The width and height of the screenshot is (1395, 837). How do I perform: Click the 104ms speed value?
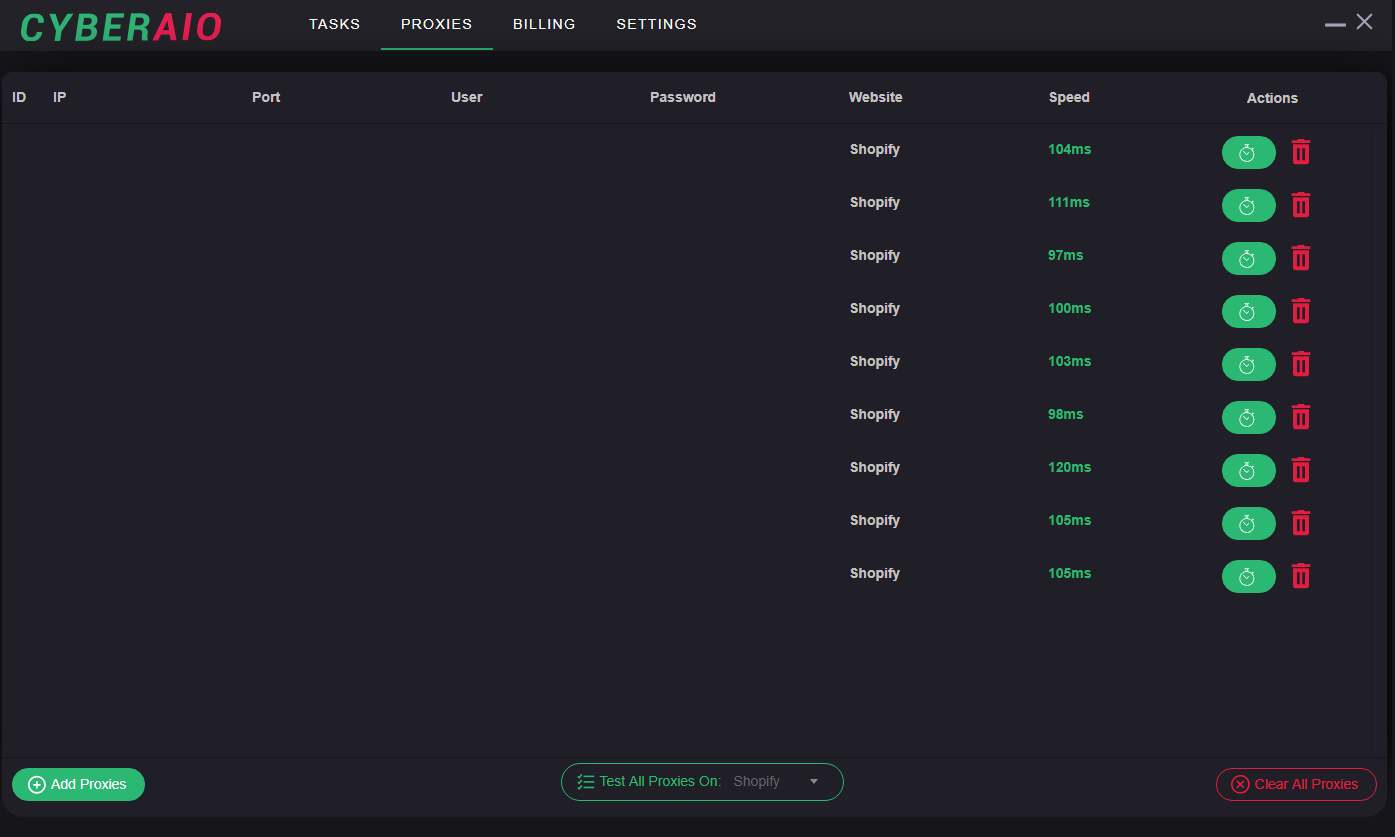(1069, 150)
